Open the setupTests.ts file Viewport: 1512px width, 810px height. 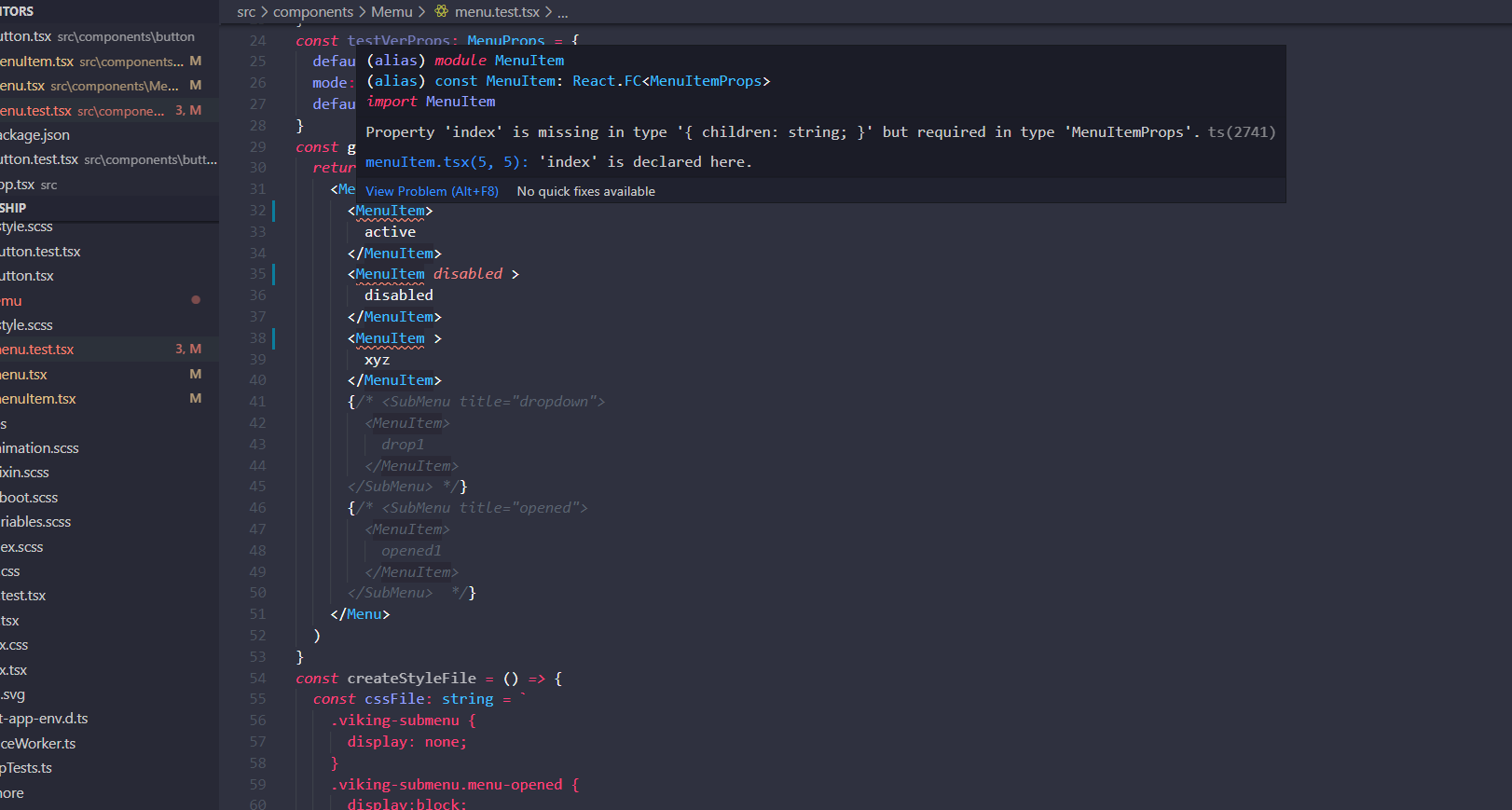click(x=109, y=768)
